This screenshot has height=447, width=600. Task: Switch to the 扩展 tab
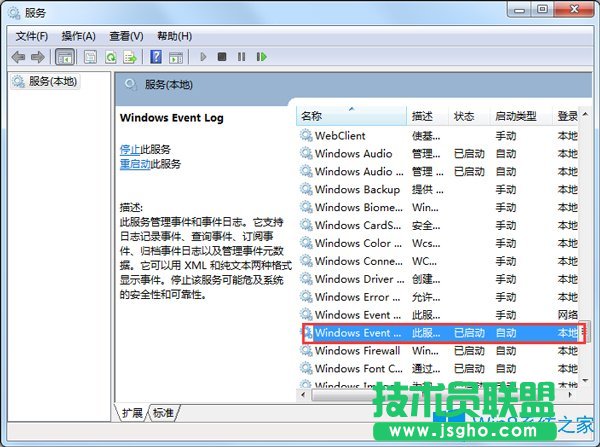coord(132,413)
